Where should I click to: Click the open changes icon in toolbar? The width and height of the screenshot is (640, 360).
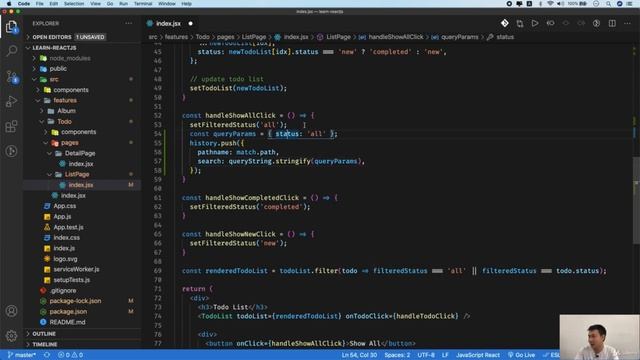(520, 24)
